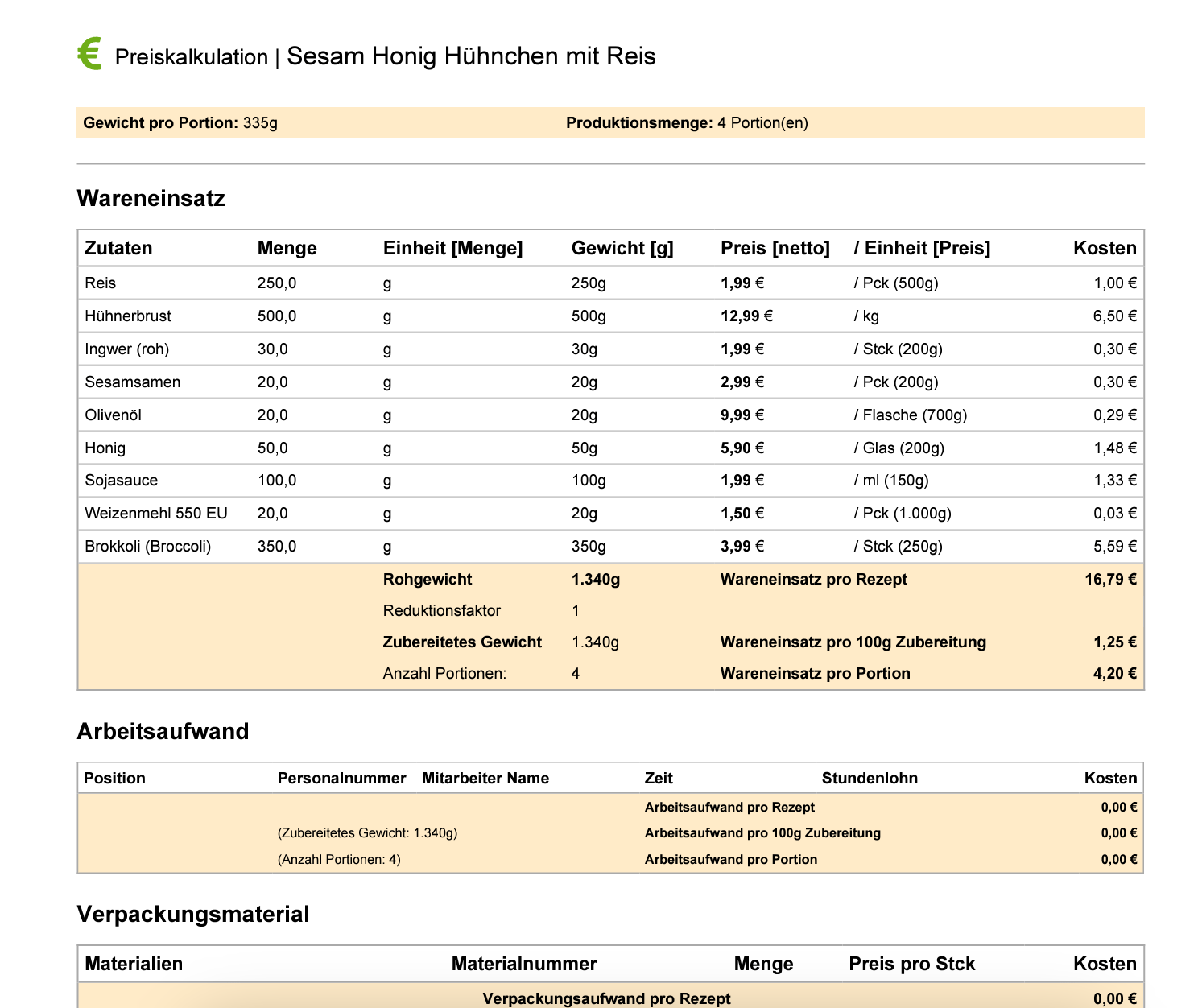
Task: Select the 'Olivenöl' ingredient cell
Action: pos(113,415)
